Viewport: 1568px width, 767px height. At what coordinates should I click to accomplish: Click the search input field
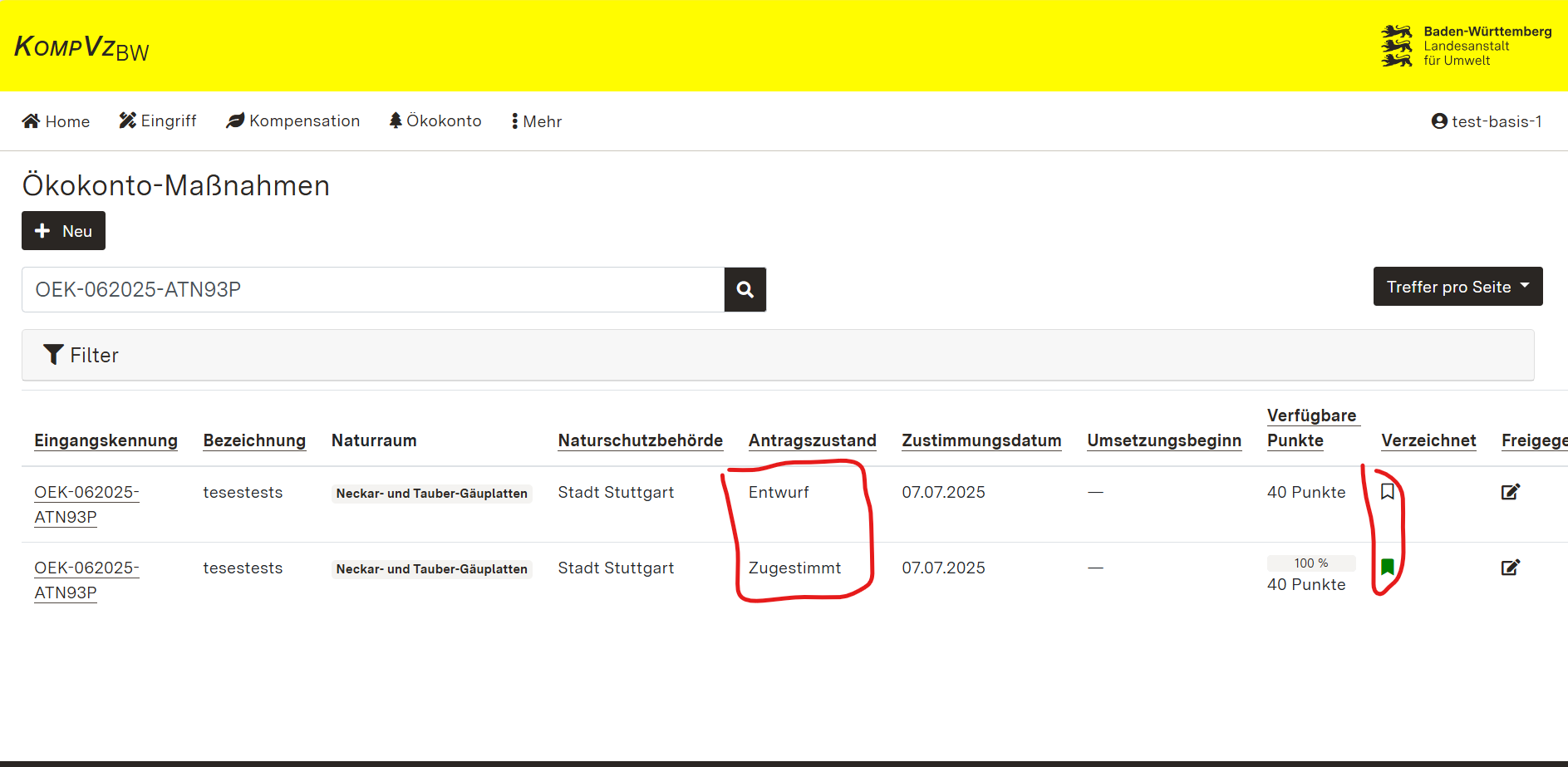(x=372, y=289)
